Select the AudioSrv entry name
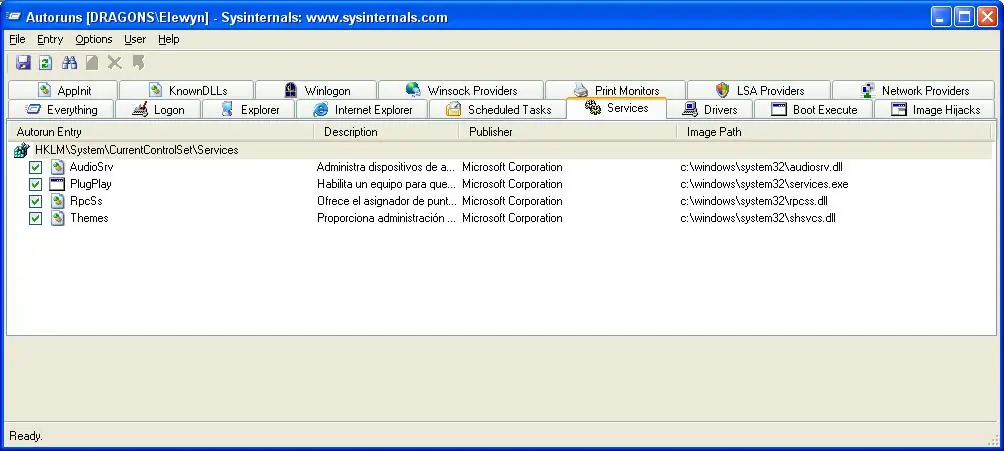The height and width of the screenshot is (451, 1004). click(92, 167)
